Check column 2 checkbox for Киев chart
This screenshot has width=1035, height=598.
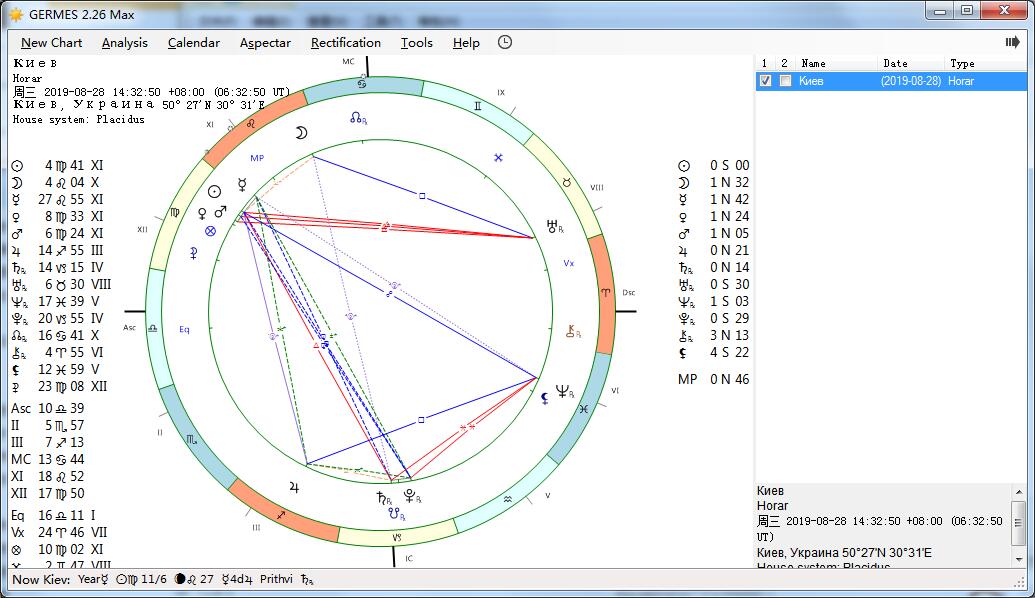pyautogui.click(x=785, y=81)
